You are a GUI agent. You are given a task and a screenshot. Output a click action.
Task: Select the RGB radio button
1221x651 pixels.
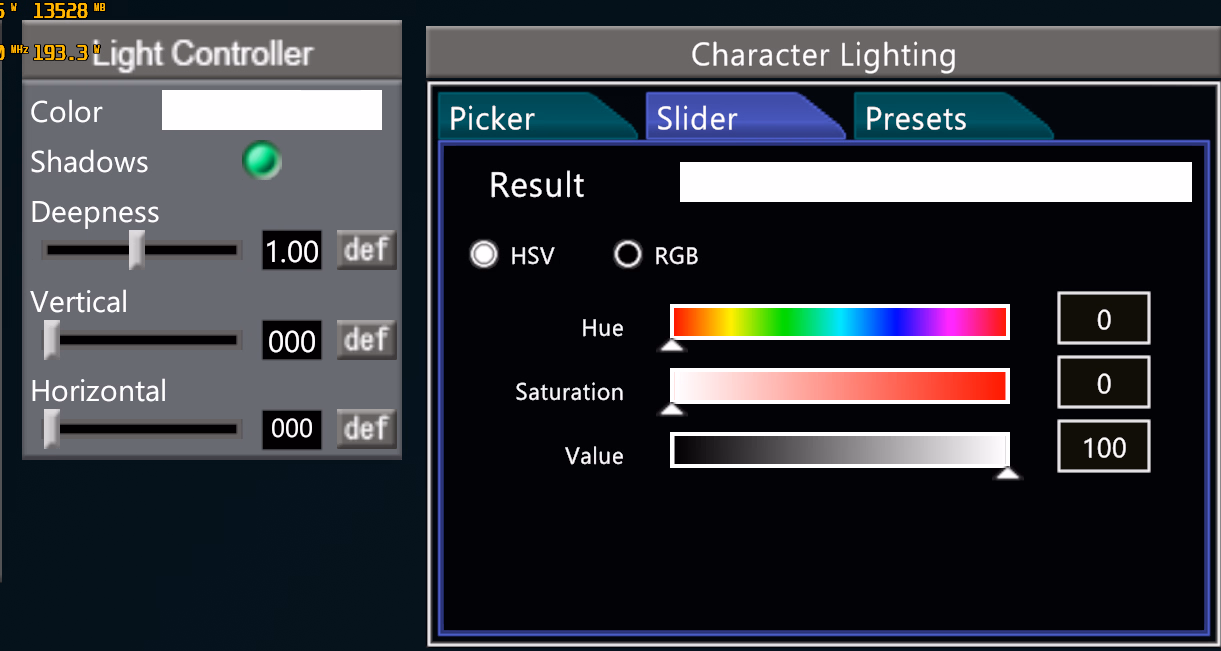pos(628,255)
